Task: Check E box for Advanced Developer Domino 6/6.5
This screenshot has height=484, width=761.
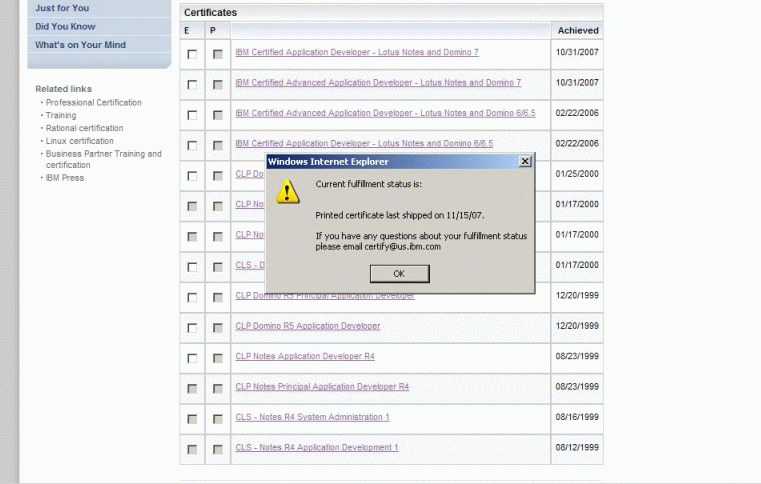Action: point(192,115)
